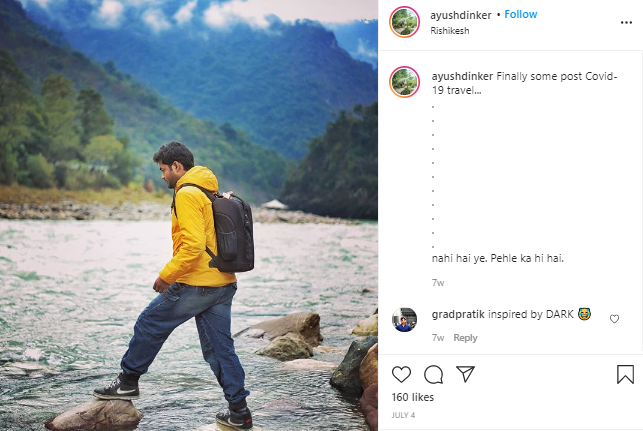Image resolution: width=643 pixels, height=431 pixels.
Task: Open the gradpratik username link
Action: click(458, 314)
